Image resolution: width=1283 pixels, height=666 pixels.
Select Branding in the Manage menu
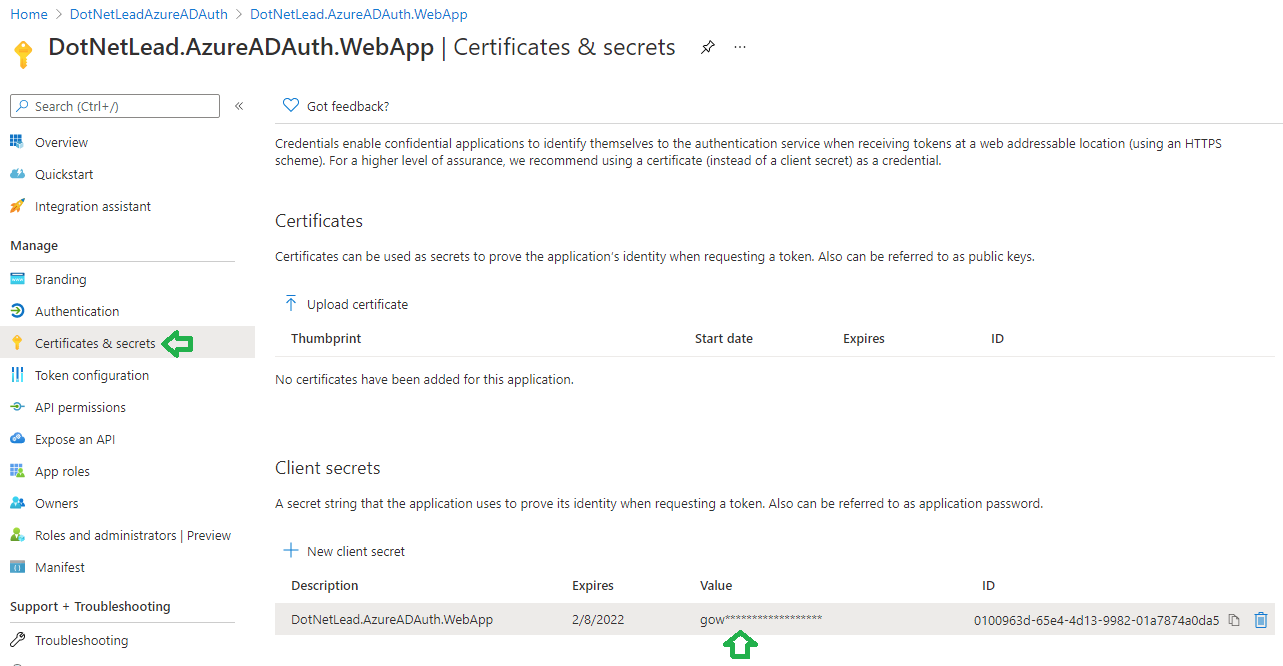point(61,279)
